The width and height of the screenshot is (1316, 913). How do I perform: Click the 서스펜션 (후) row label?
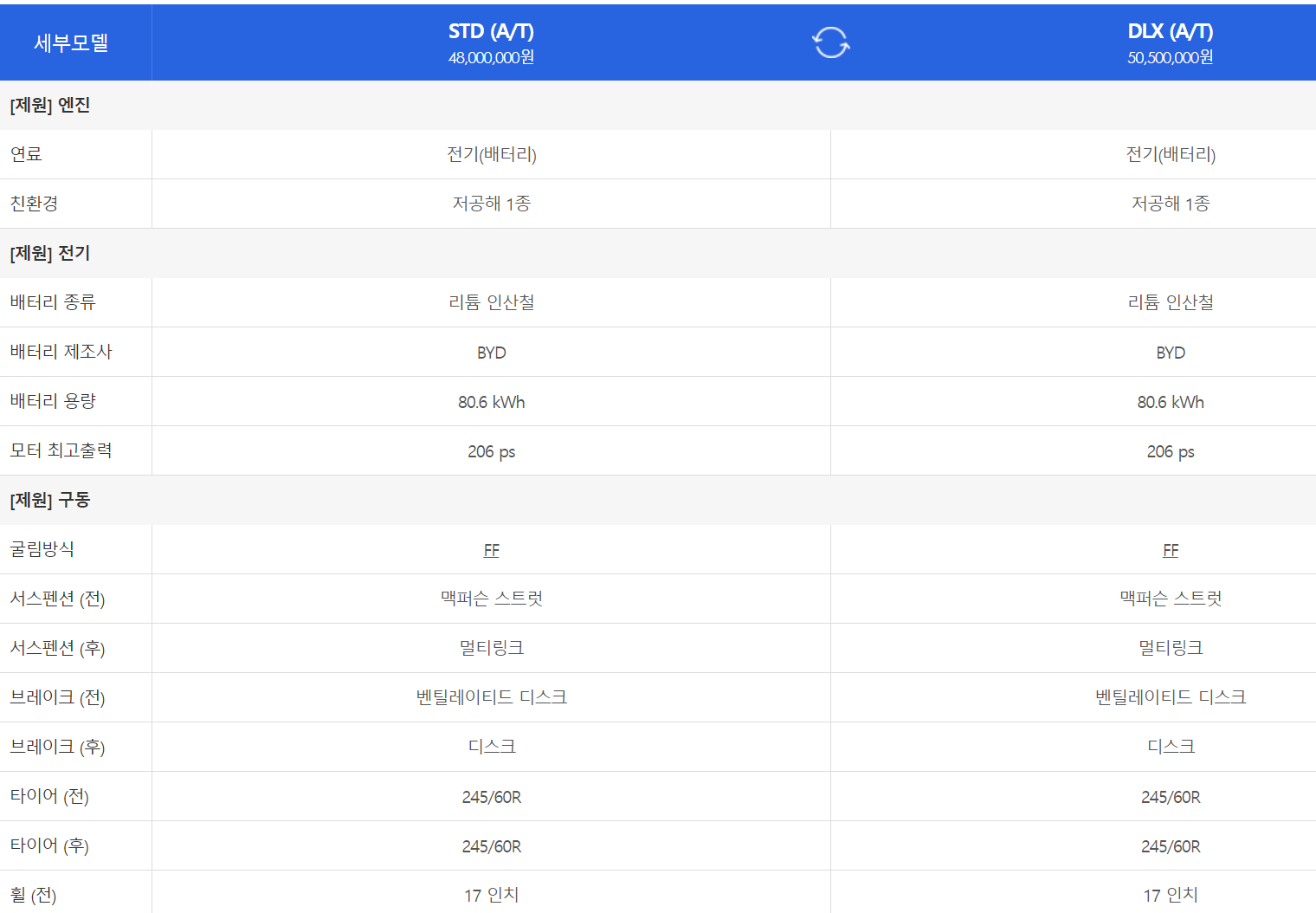[x=57, y=648]
